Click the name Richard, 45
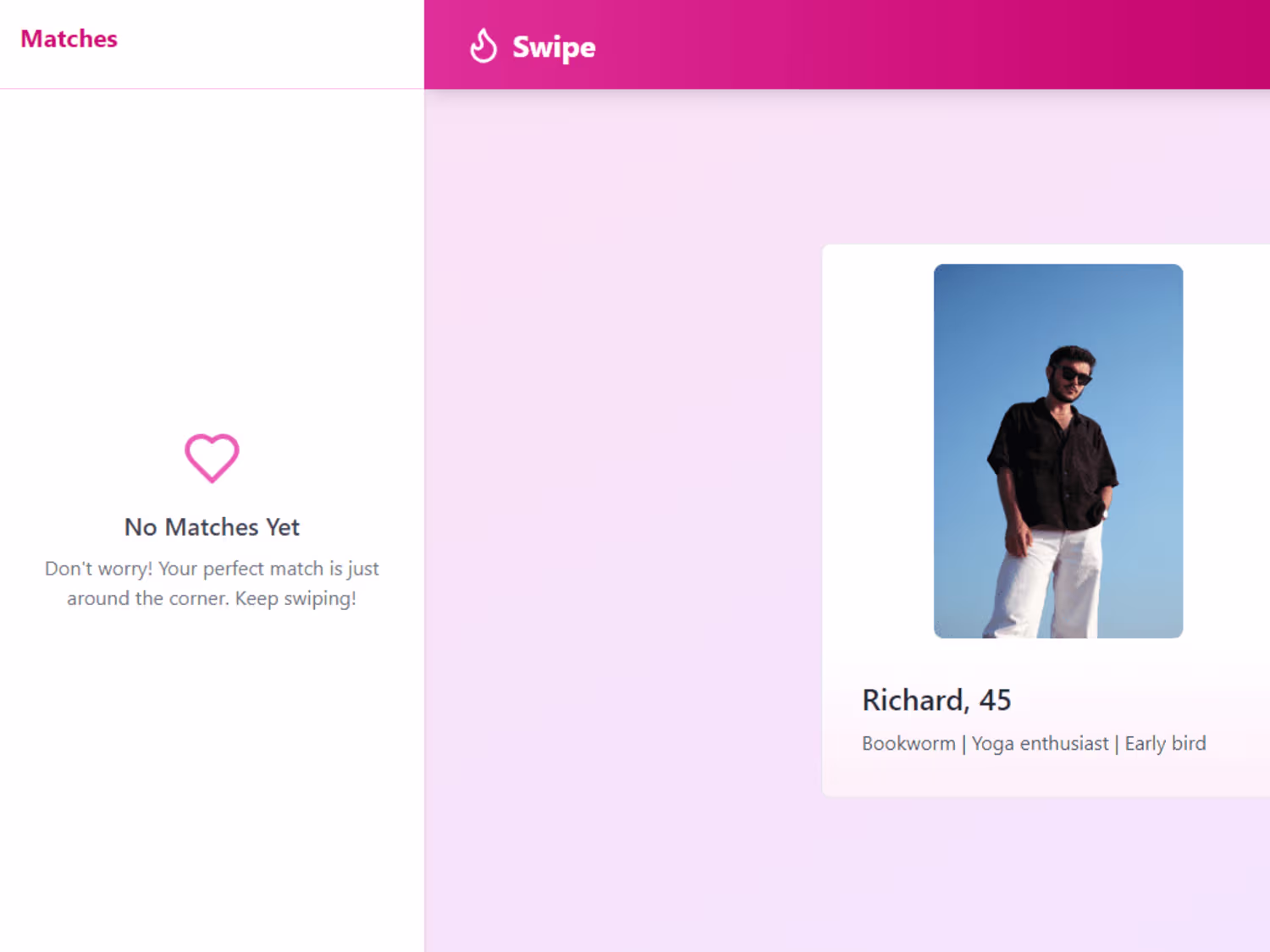This screenshot has height=952, width=1270. (x=936, y=700)
